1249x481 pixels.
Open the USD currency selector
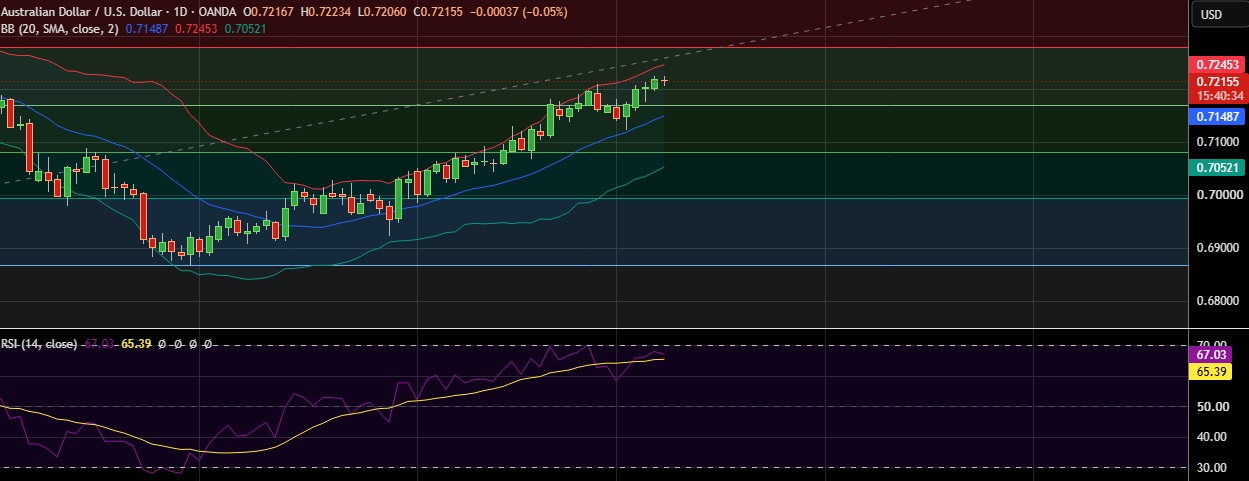pos(1212,14)
